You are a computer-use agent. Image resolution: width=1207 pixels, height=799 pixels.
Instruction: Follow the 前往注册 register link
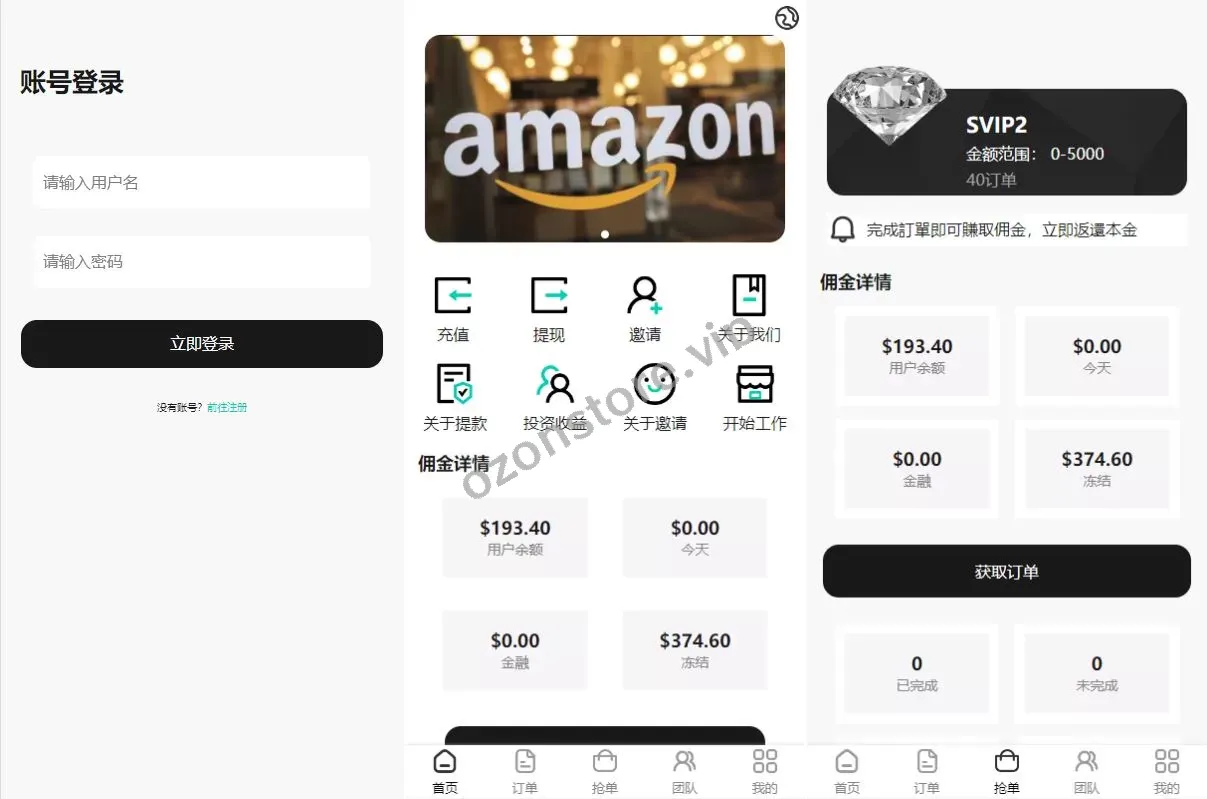point(227,408)
